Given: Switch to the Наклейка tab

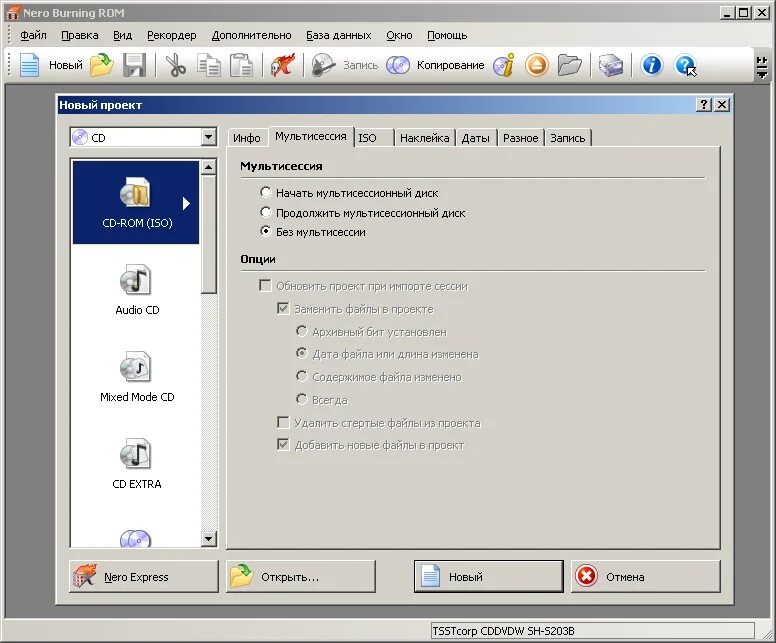Looking at the screenshot, I should pyautogui.click(x=425, y=138).
